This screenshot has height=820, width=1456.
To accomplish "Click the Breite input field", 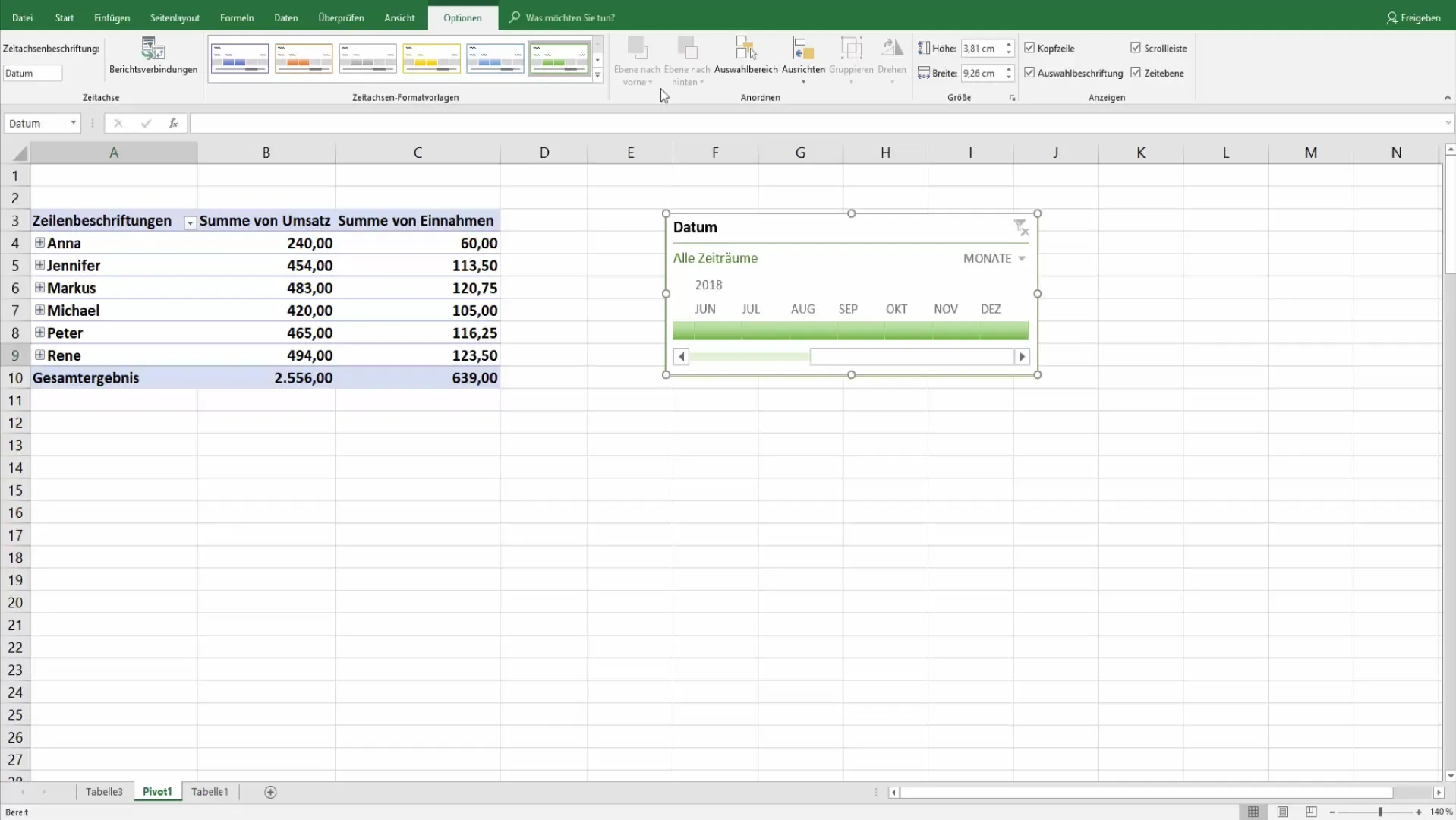I will click(982, 74).
